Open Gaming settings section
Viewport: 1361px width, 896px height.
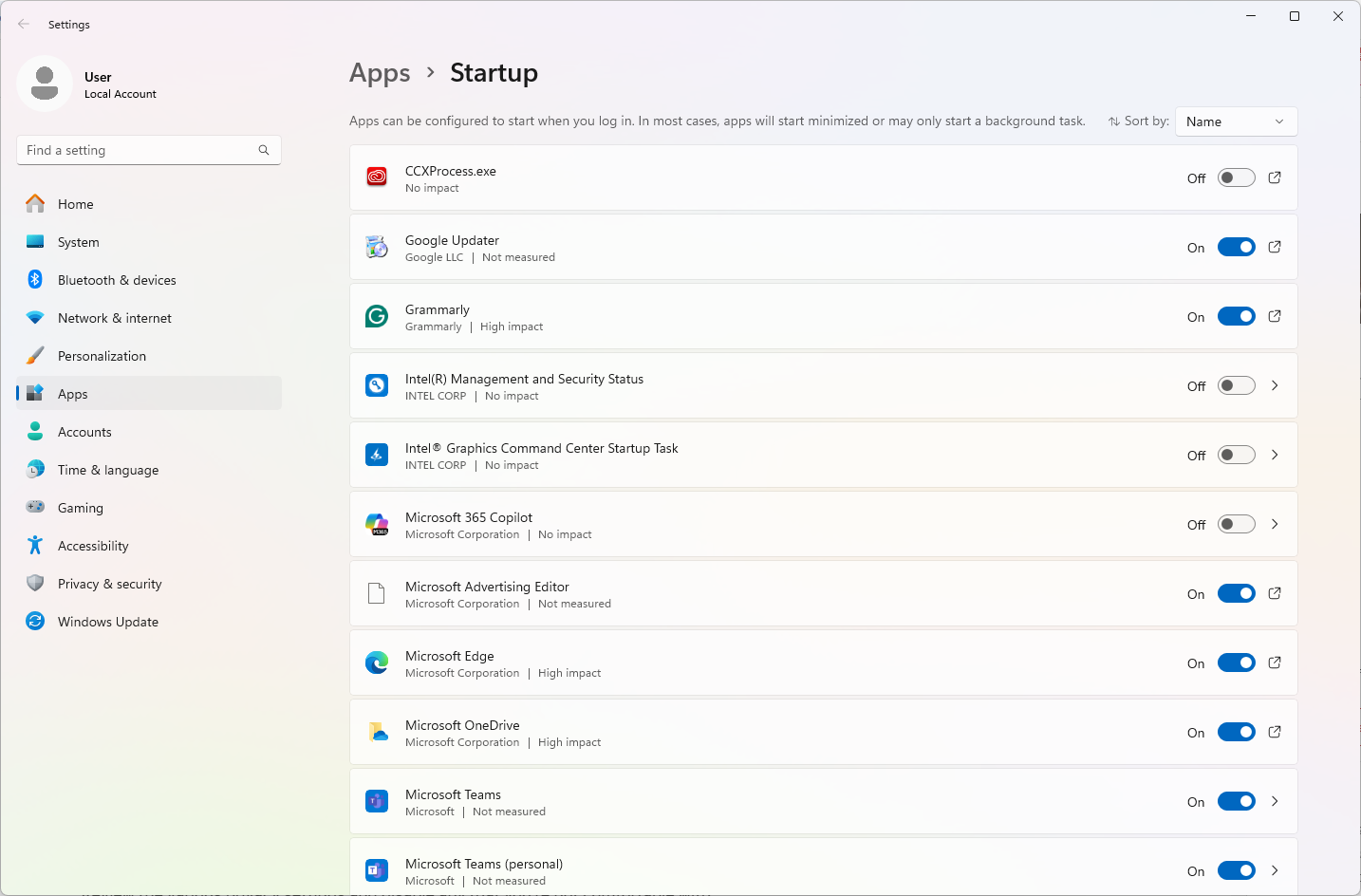pyautogui.click(x=149, y=508)
